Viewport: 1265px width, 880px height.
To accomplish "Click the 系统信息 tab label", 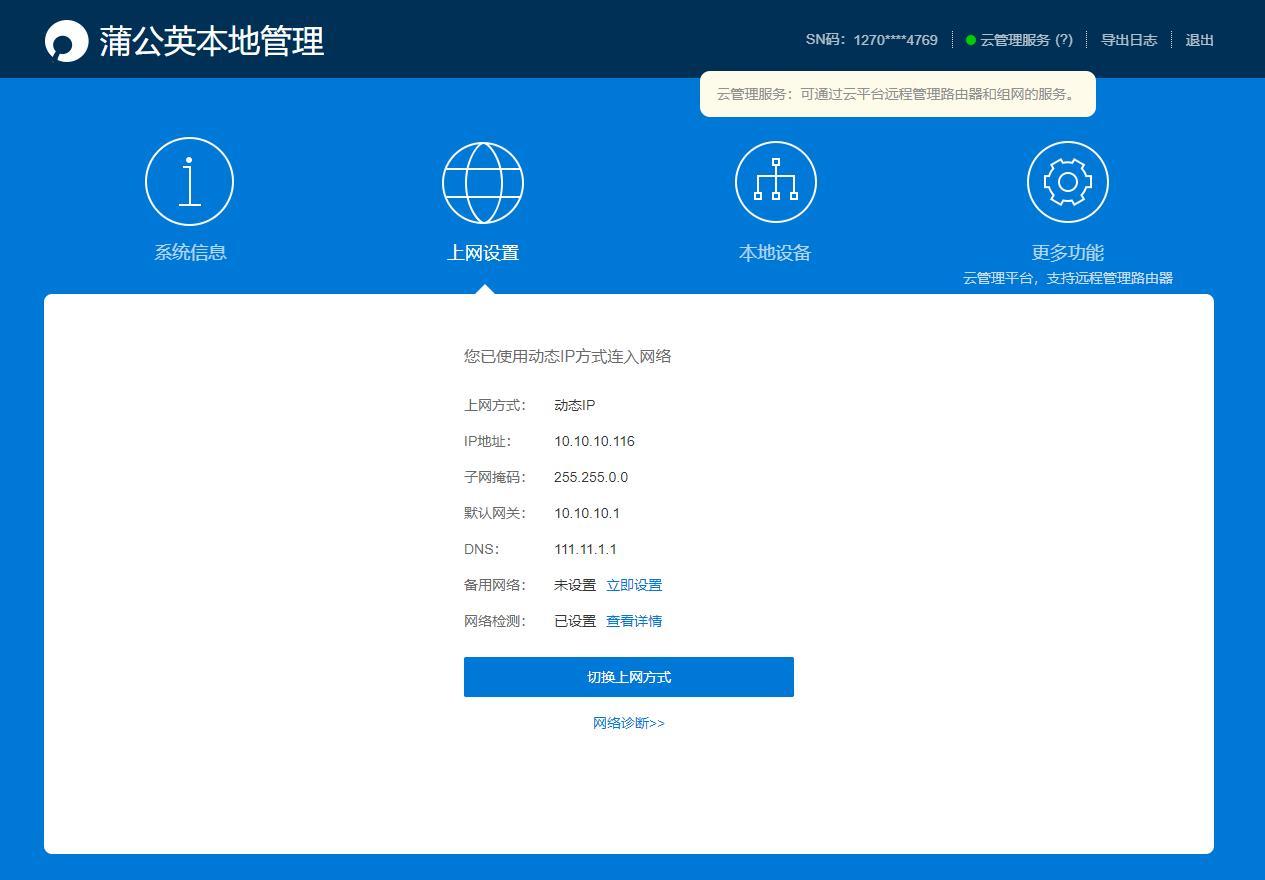I will click(x=190, y=253).
